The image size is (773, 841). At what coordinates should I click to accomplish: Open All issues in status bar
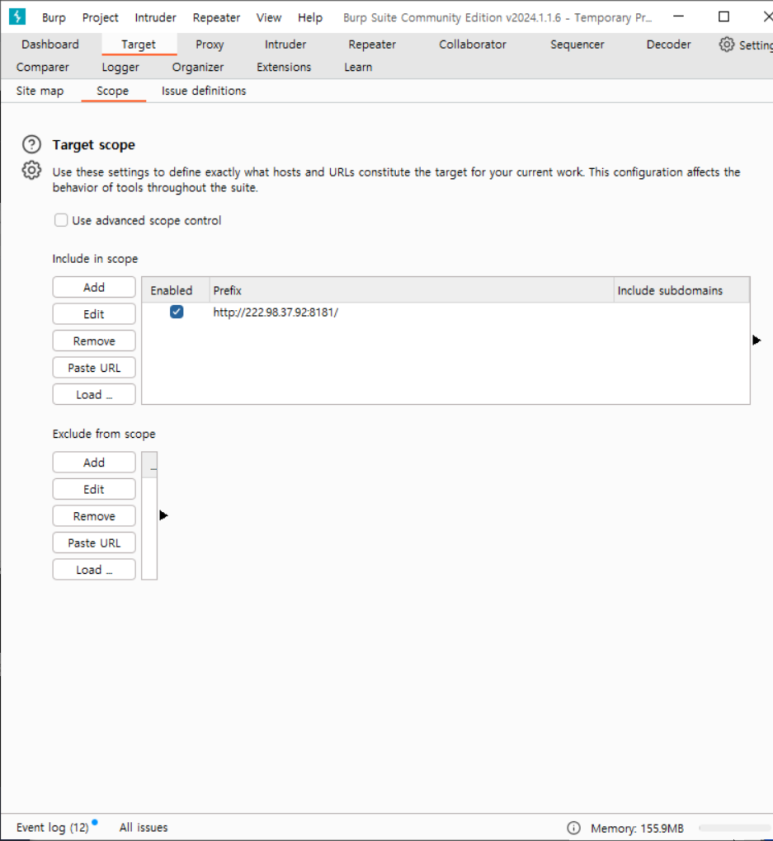143,828
